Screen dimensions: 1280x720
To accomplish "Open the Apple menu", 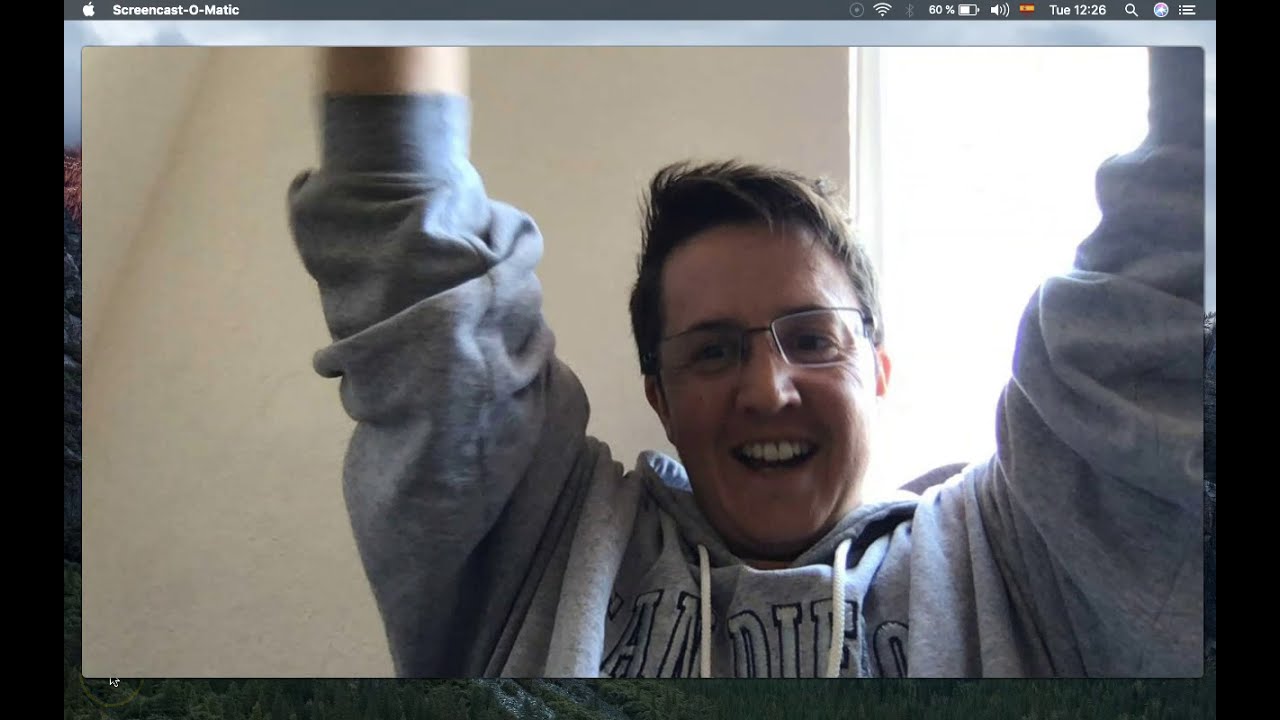I will (88, 10).
